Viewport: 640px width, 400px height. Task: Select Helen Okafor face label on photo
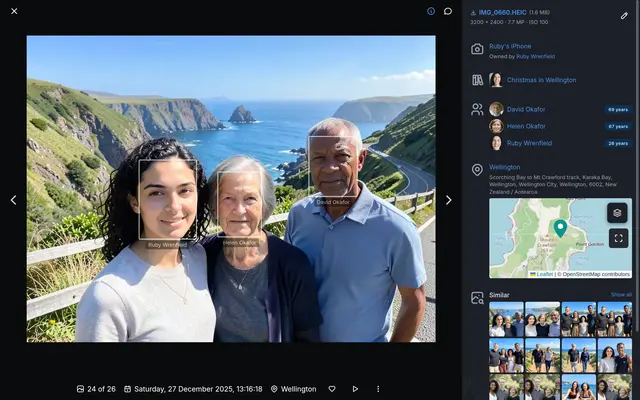click(240, 243)
